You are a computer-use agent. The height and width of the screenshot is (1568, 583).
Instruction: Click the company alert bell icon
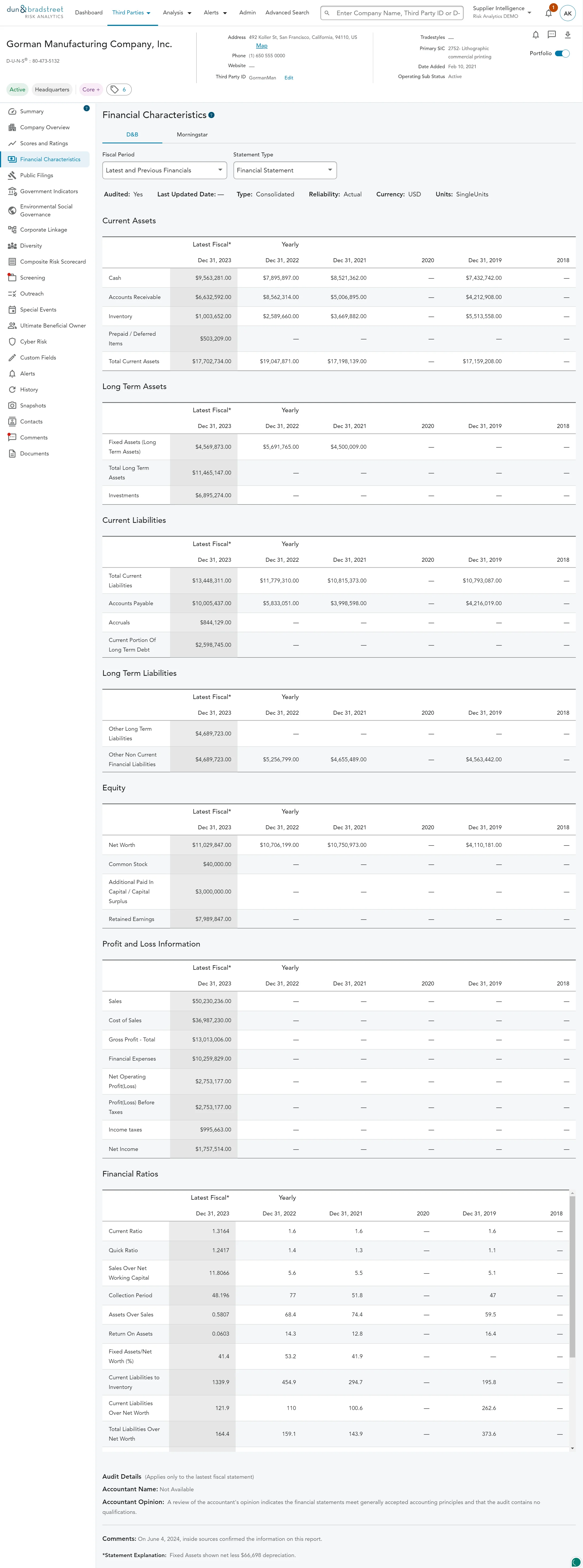[x=536, y=35]
